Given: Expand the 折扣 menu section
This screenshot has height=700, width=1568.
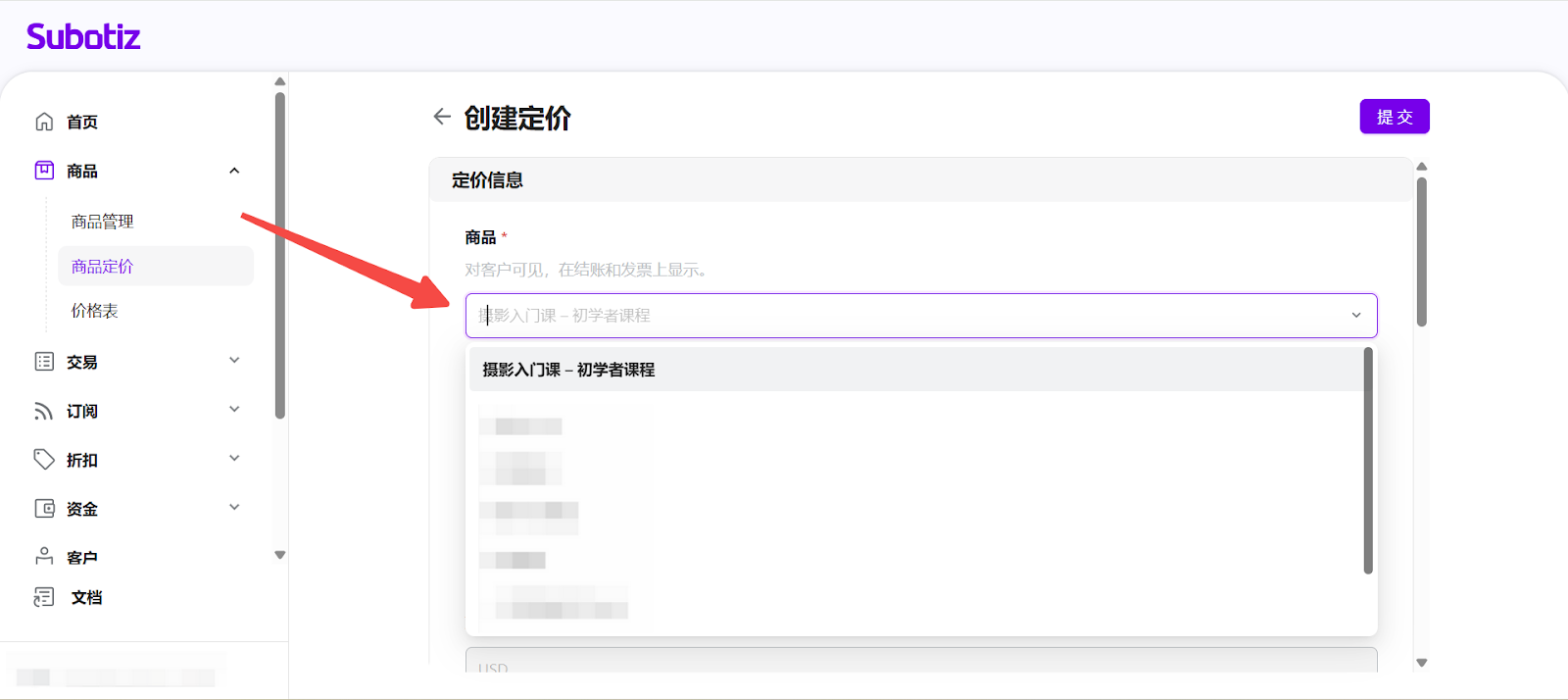Looking at the screenshot, I should [x=234, y=459].
